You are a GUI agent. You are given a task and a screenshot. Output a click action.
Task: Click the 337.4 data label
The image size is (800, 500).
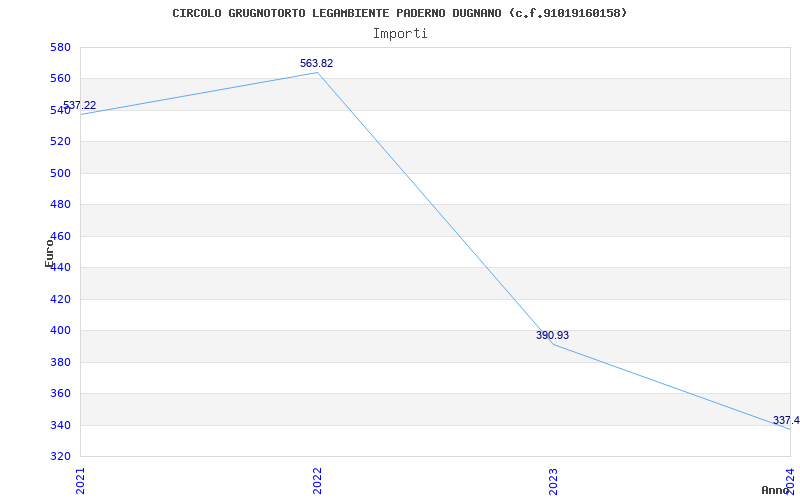point(786,420)
